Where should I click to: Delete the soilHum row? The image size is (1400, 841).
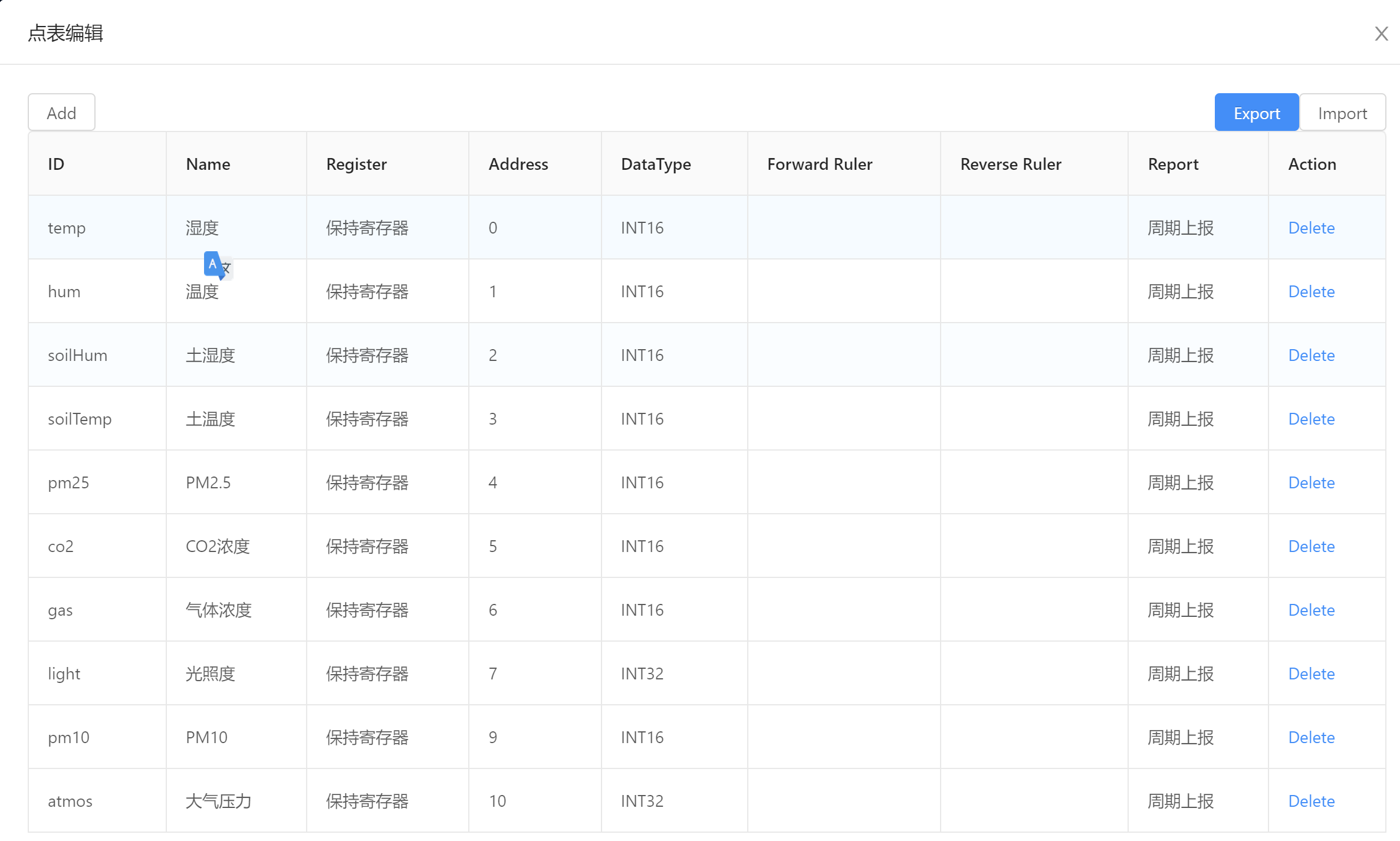(1311, 355)
